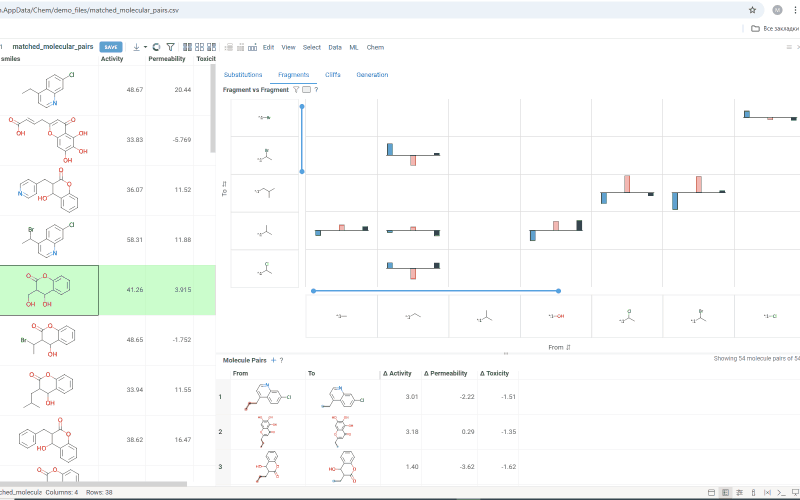The width and height of the screenshot is (800, 500).
Task: Click the right handle of horizontal range slider
Action: (558, 291)
